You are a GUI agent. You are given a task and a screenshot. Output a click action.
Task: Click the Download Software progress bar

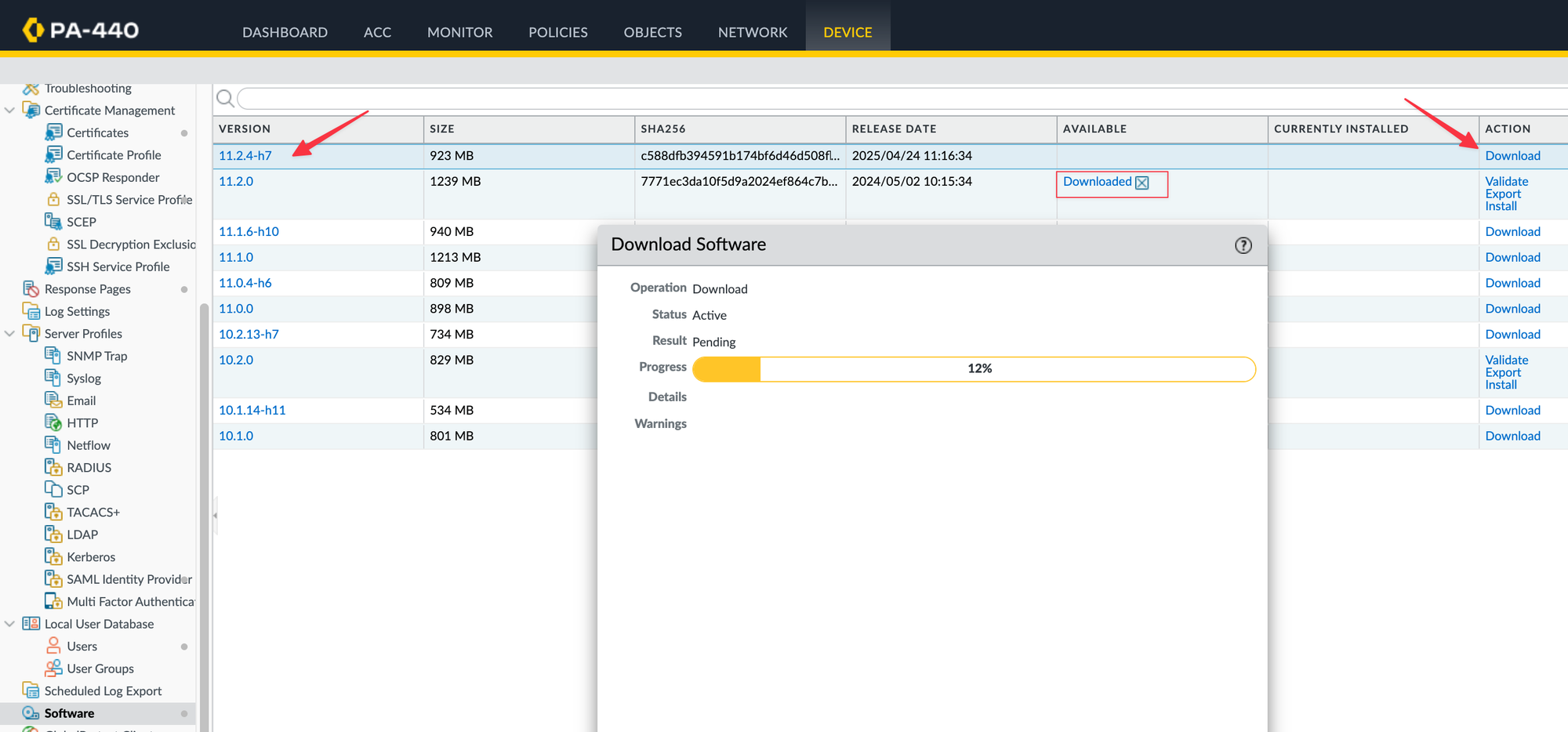point(974,369)
